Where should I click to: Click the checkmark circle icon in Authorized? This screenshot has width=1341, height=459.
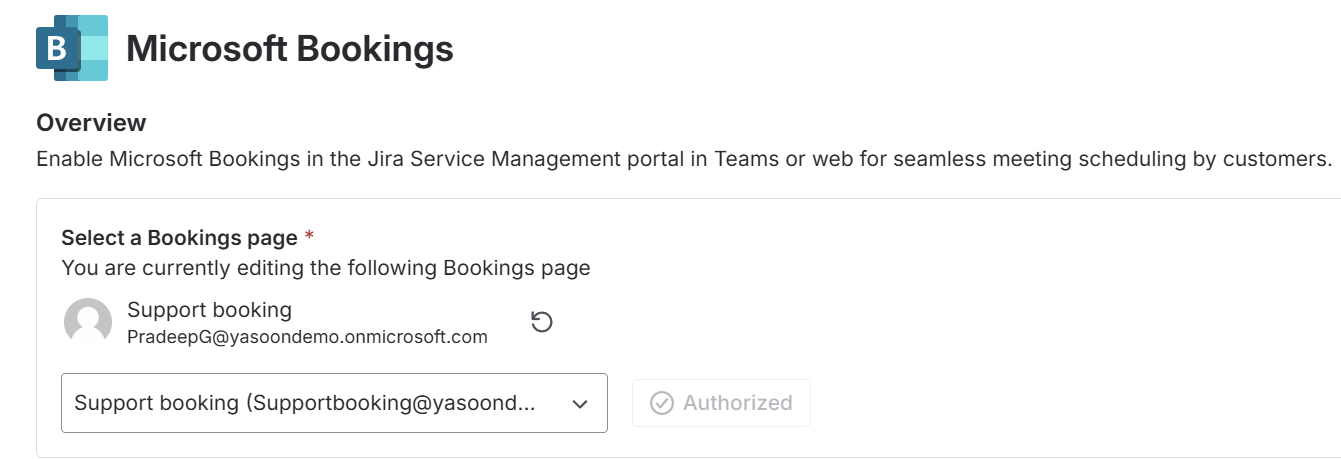661,403
